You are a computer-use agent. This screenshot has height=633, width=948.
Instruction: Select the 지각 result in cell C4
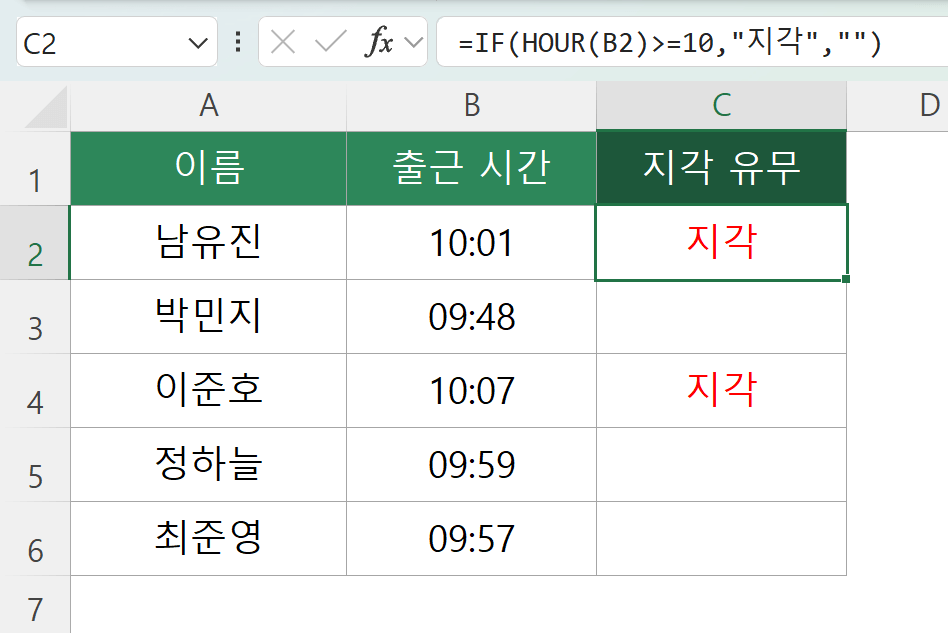click(x=721, y=390)
